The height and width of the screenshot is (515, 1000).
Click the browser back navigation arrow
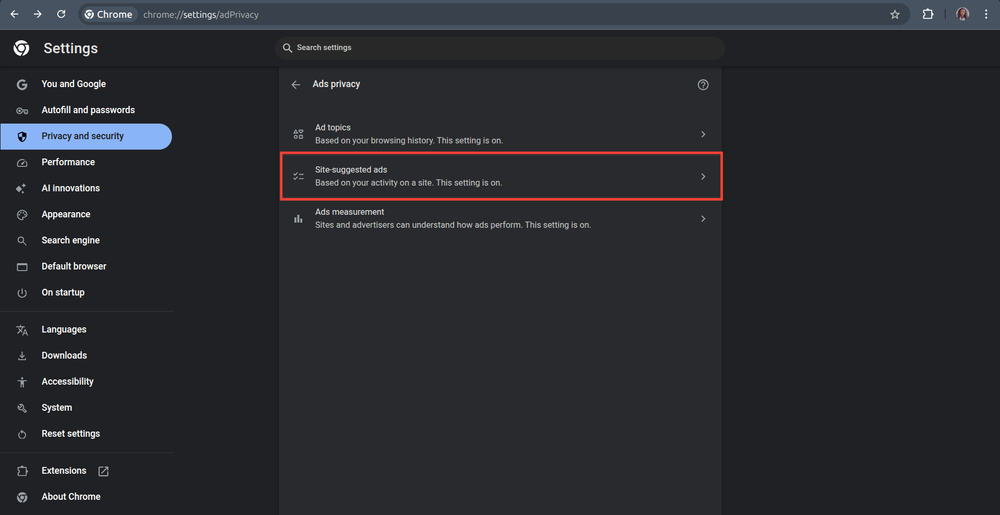[14, 15]
